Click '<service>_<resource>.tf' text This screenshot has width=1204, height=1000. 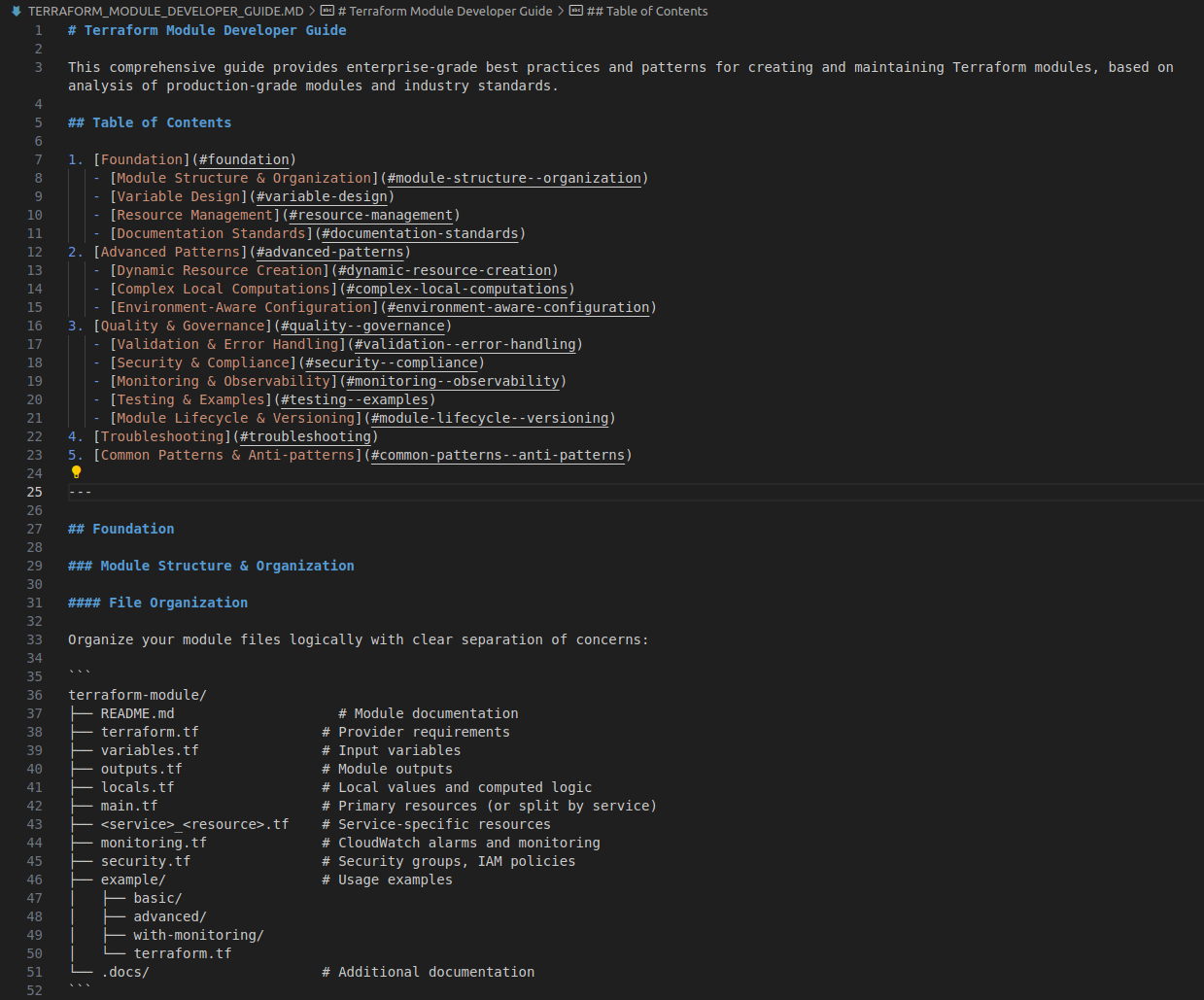(194, 824)
